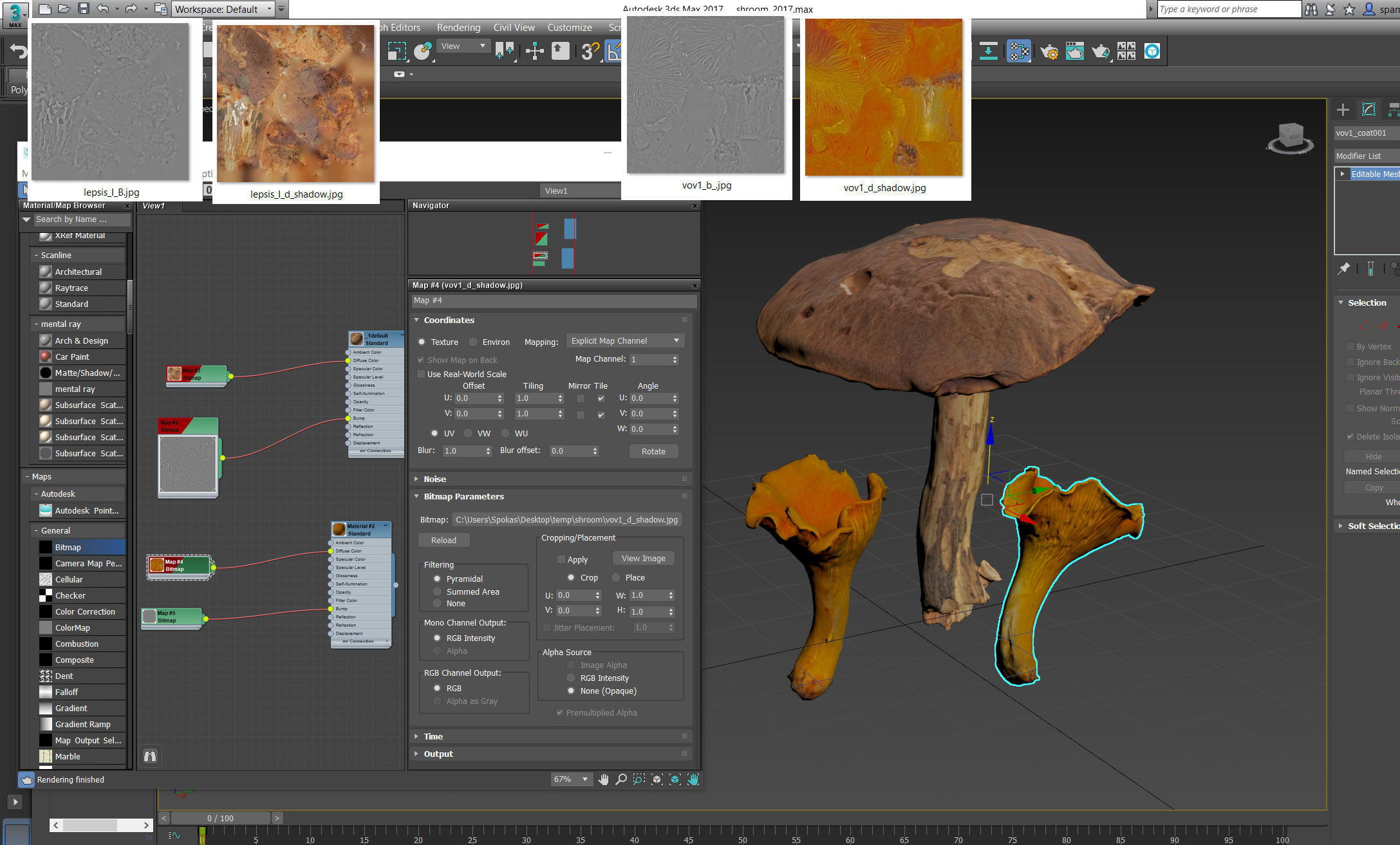Open the Customize menu

tap(570, 28)
